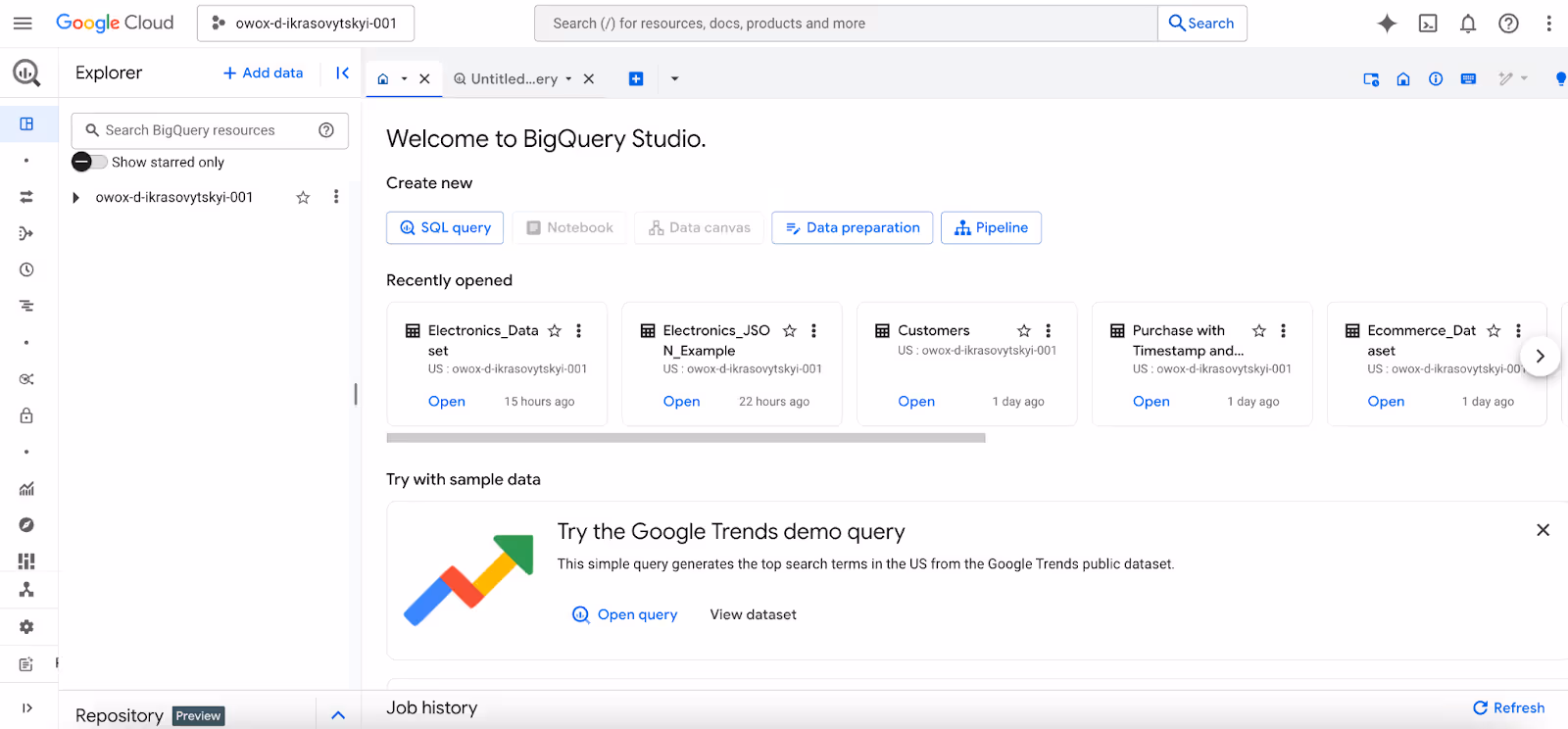Activate Cloud Shell terminal icon
This screenshot has height=729, width=1568.
click(1428, 24)
